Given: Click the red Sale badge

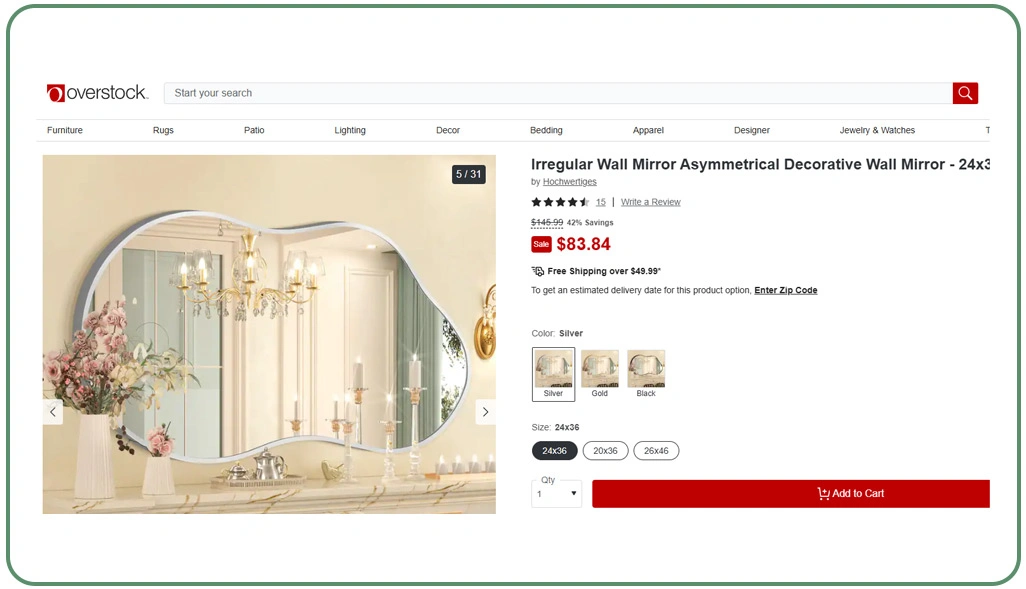Looking at the screenshot, I should coord(541,244).
